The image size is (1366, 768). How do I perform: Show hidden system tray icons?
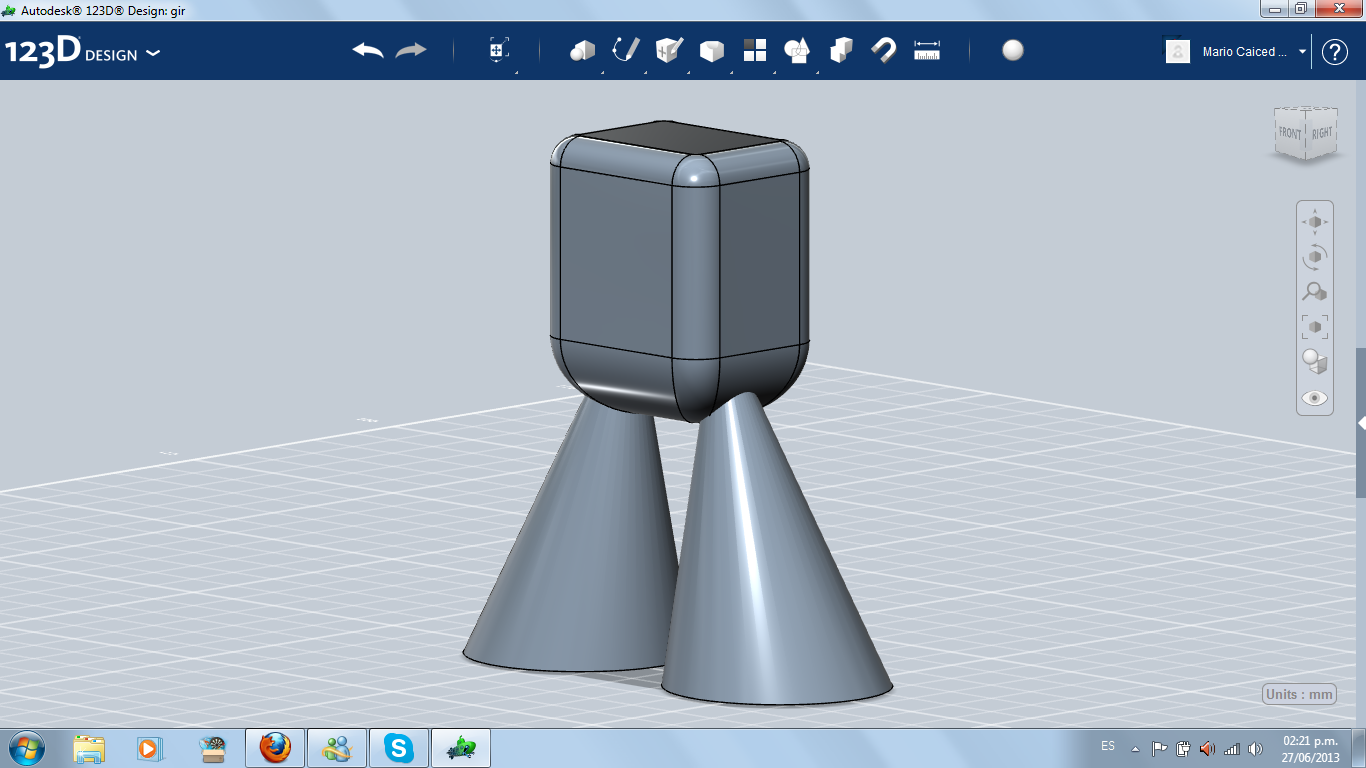(1135, 748)
